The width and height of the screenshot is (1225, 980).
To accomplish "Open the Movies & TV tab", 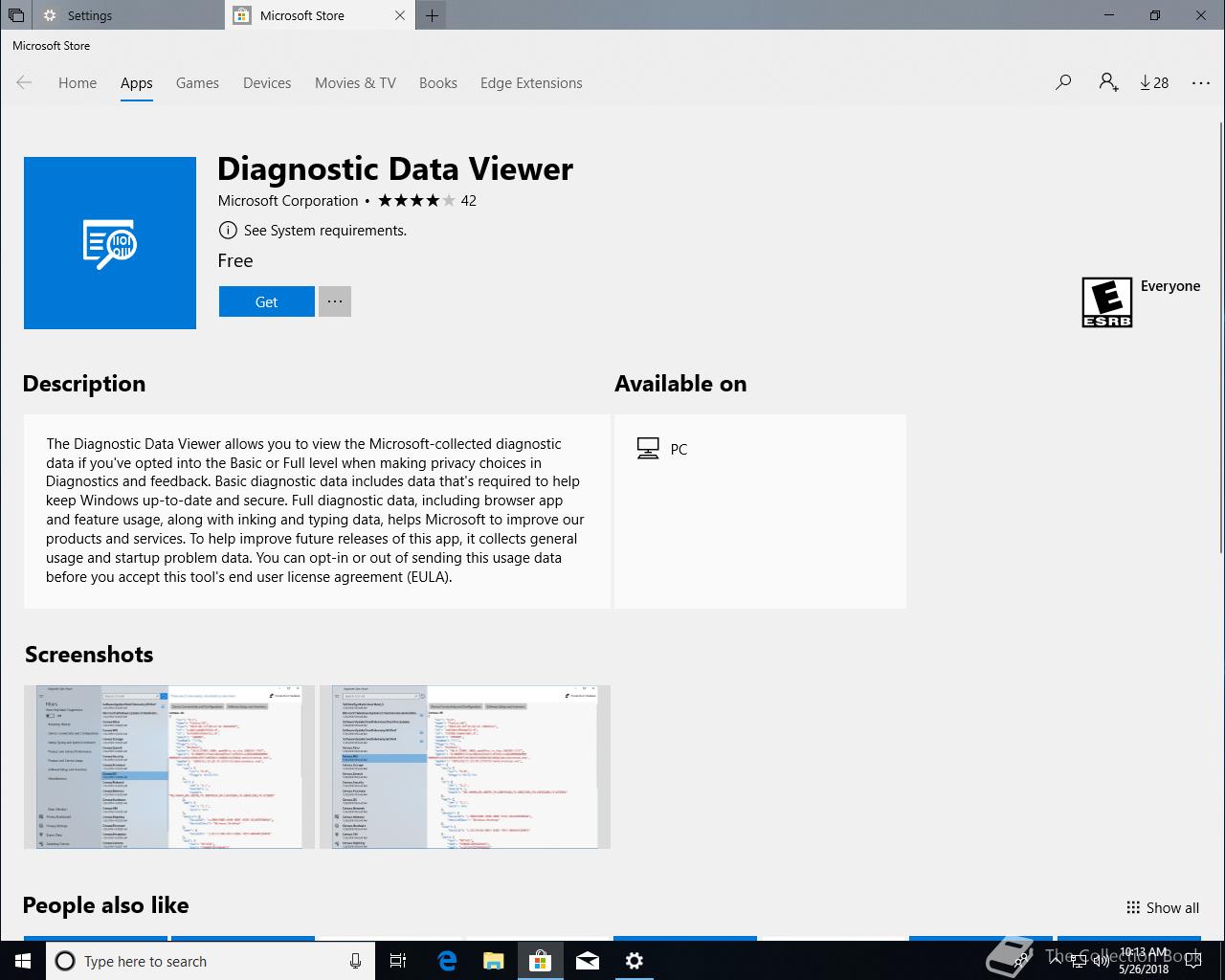I will (355, 83).
